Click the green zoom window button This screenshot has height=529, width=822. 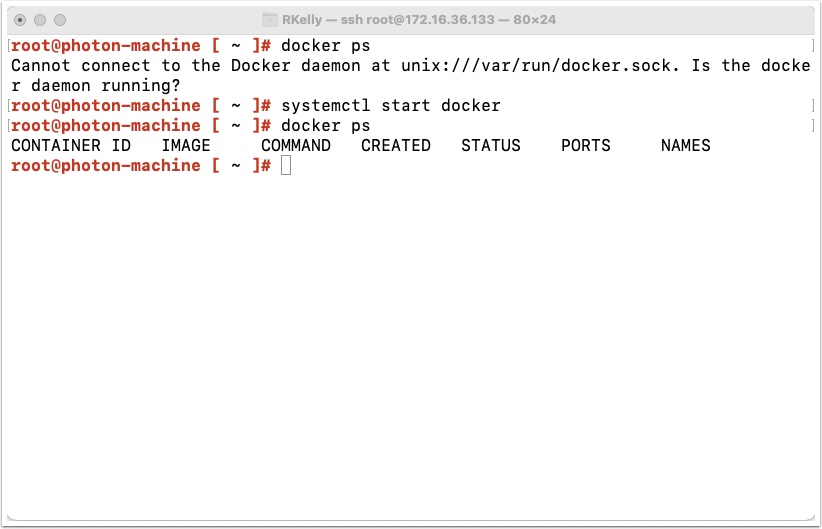(60, 20)
